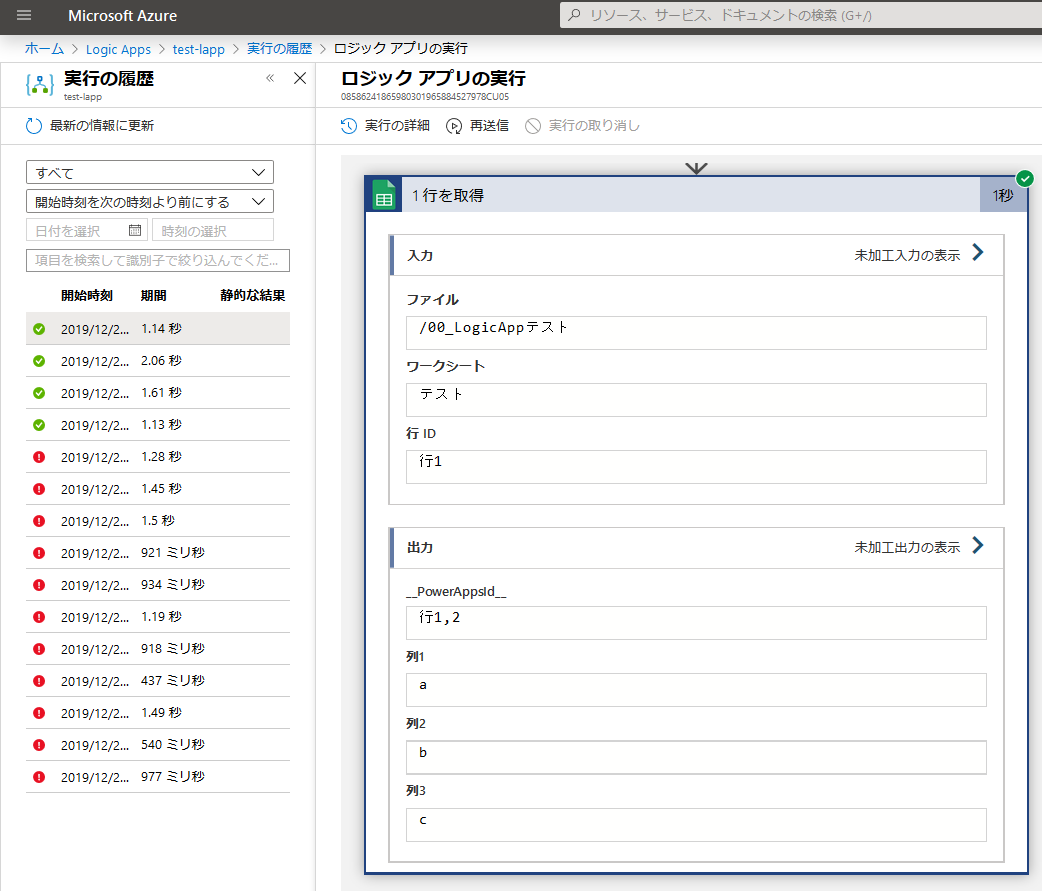Click the Microsoft Azure portal title
Viewport: 1042px width, 891px height.
(x=122, y=15)
